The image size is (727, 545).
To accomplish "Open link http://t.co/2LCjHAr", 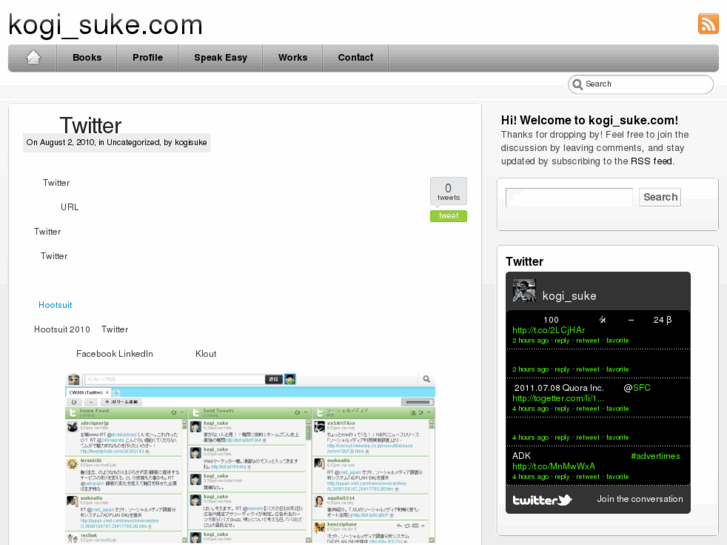I will pos(548,330).
